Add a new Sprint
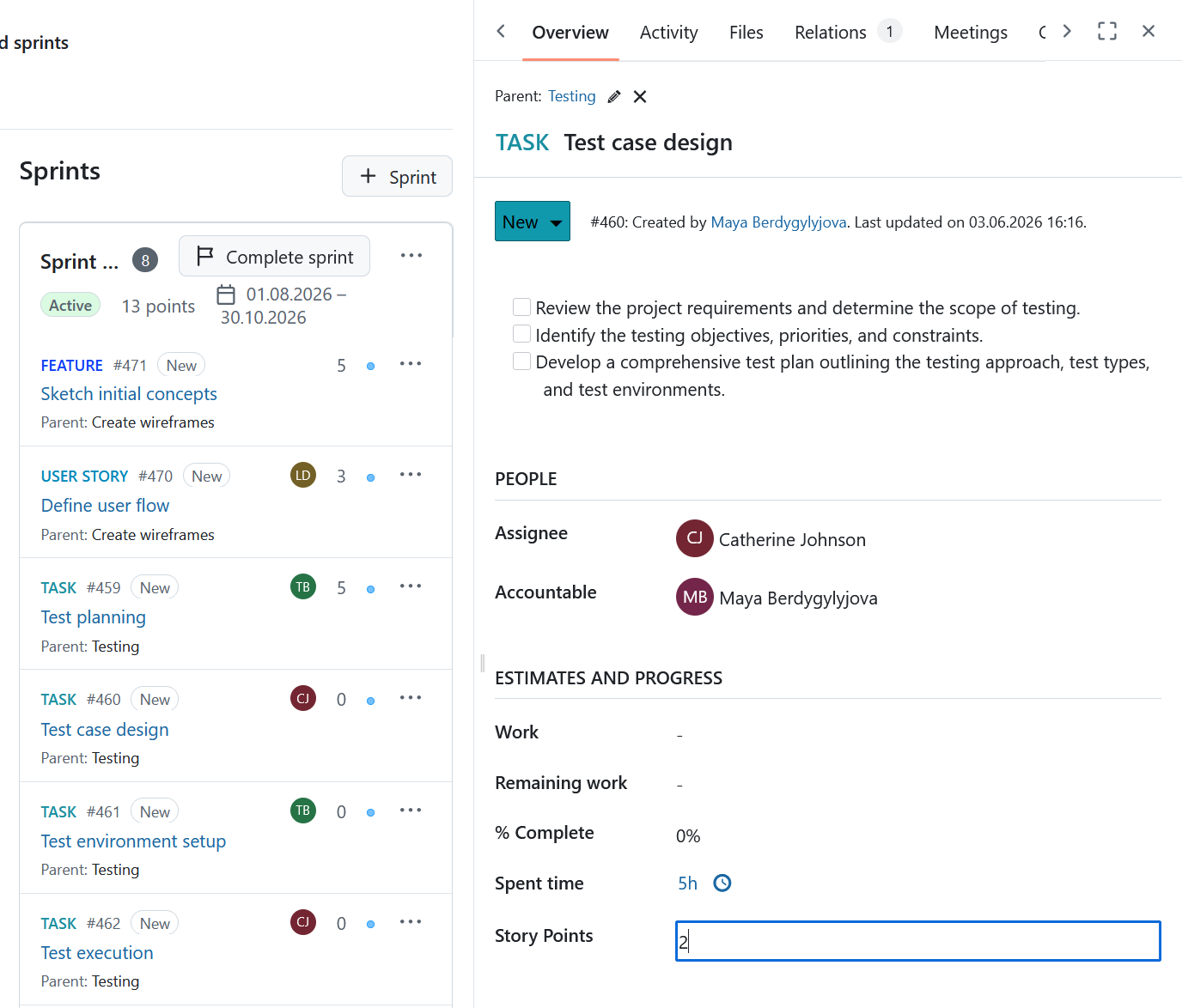Screen dimensions: 1182x1008 tap(397, 176)
